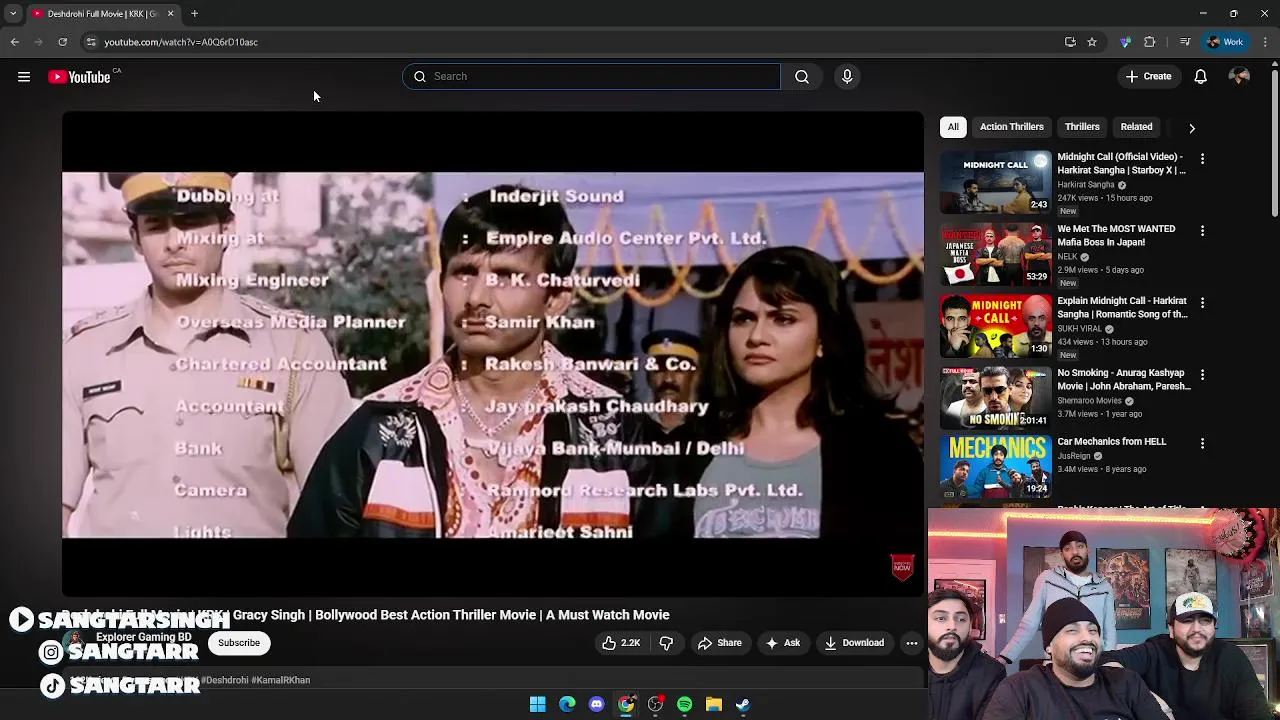Open the Create menu
The height and width of the screenshot is (720, 1280).
[1148, 76]
